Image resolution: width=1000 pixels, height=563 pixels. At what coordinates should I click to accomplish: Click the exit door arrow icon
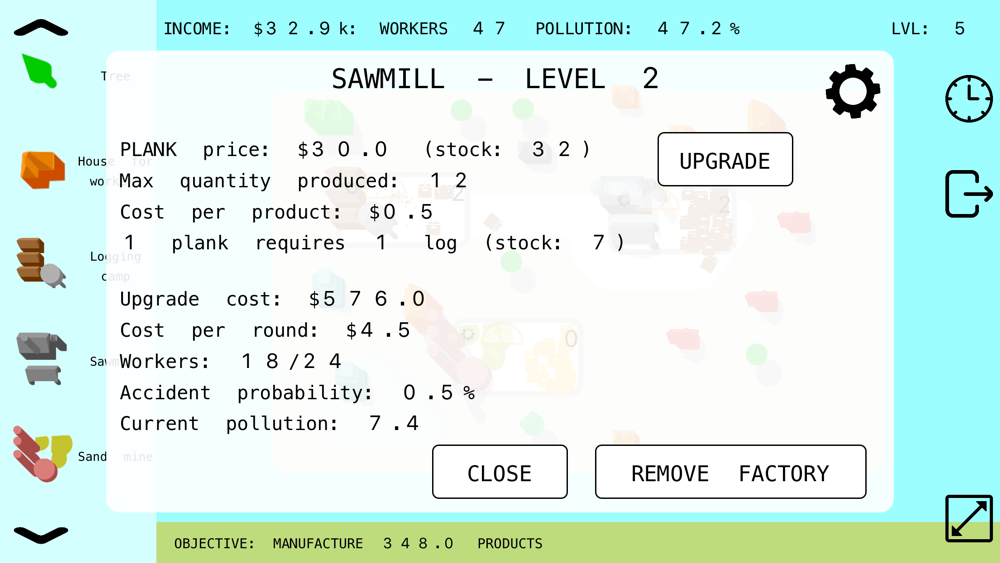[969, 194]
